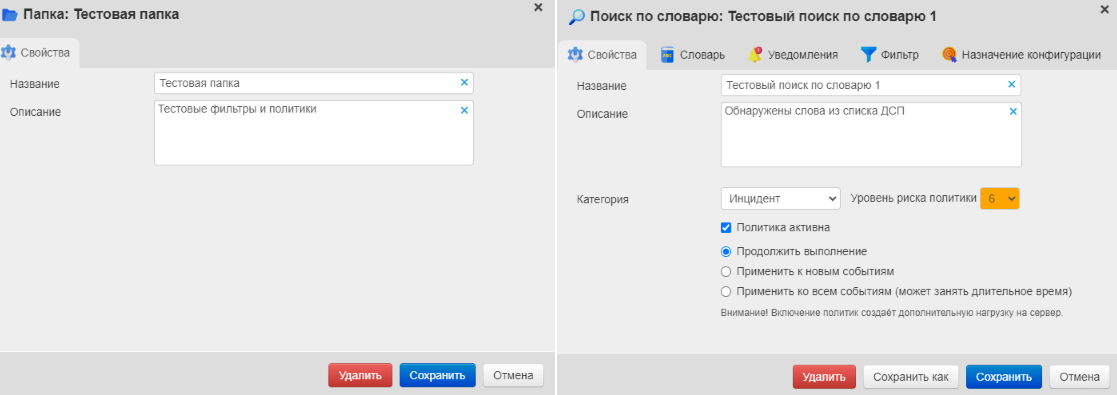Click the Категория label
Image resolution: width=1117 pixels, height=395 pixels.
point(603,200)
